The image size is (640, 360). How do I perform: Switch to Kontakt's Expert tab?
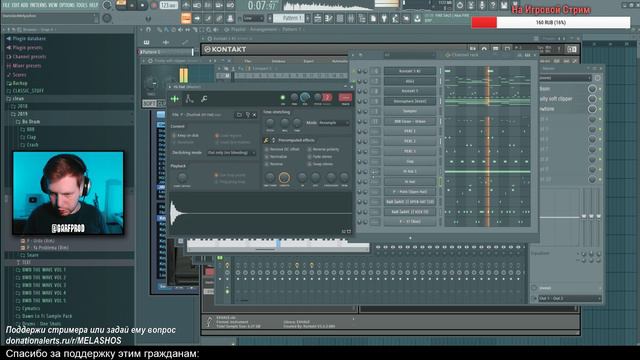pyautogui.click(x=309, y=61)
